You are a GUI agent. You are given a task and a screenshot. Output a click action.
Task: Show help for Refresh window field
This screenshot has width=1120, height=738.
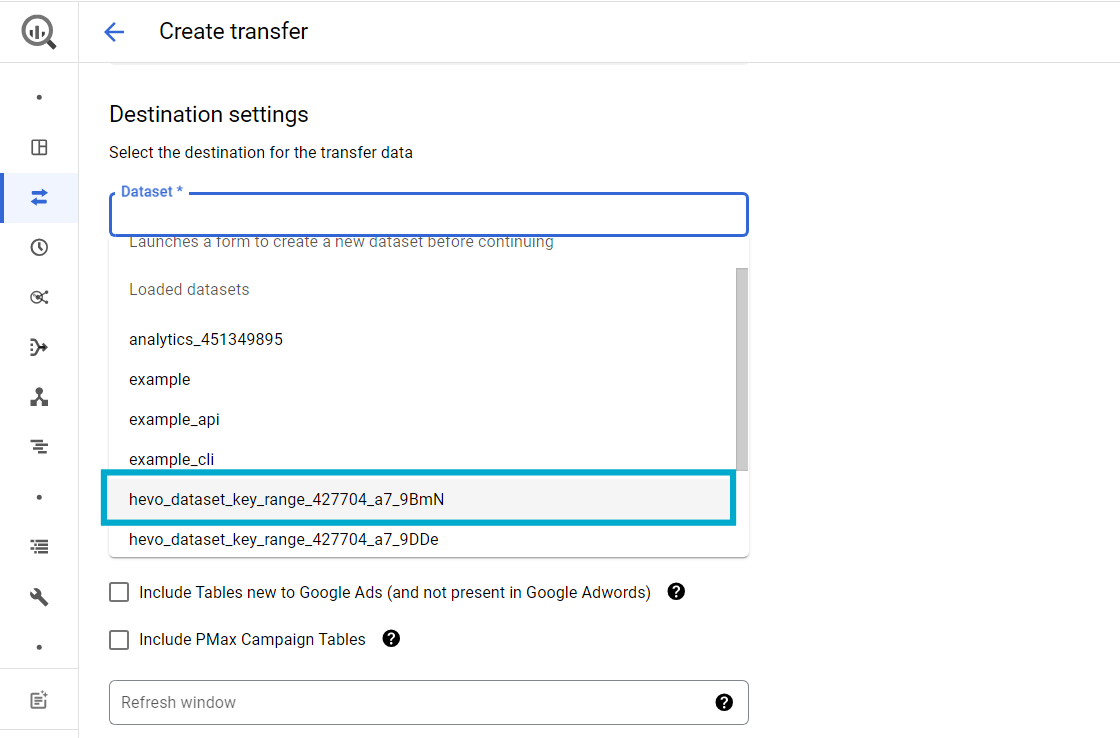[724, 702]
